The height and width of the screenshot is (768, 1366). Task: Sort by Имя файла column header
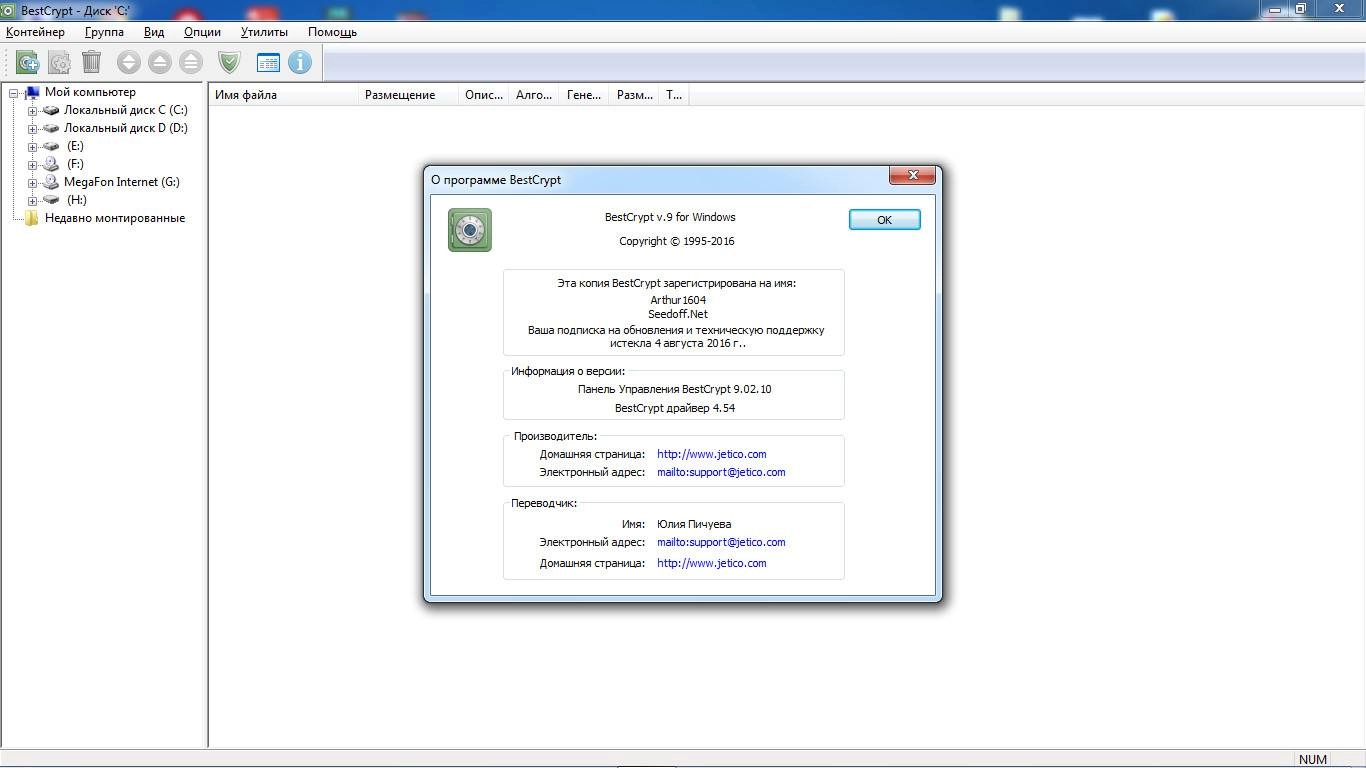[x=284, y=95]
